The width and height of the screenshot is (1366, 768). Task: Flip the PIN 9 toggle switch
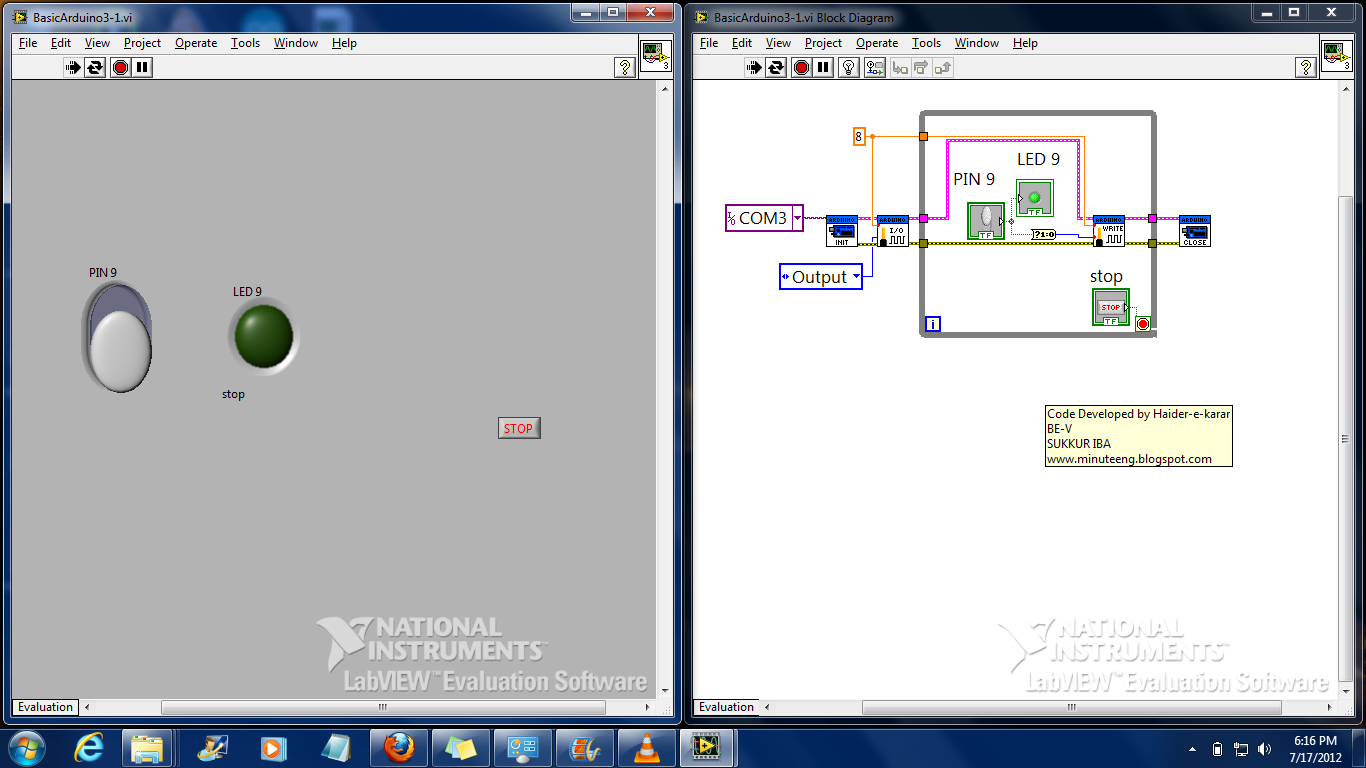tap(118, 337)
